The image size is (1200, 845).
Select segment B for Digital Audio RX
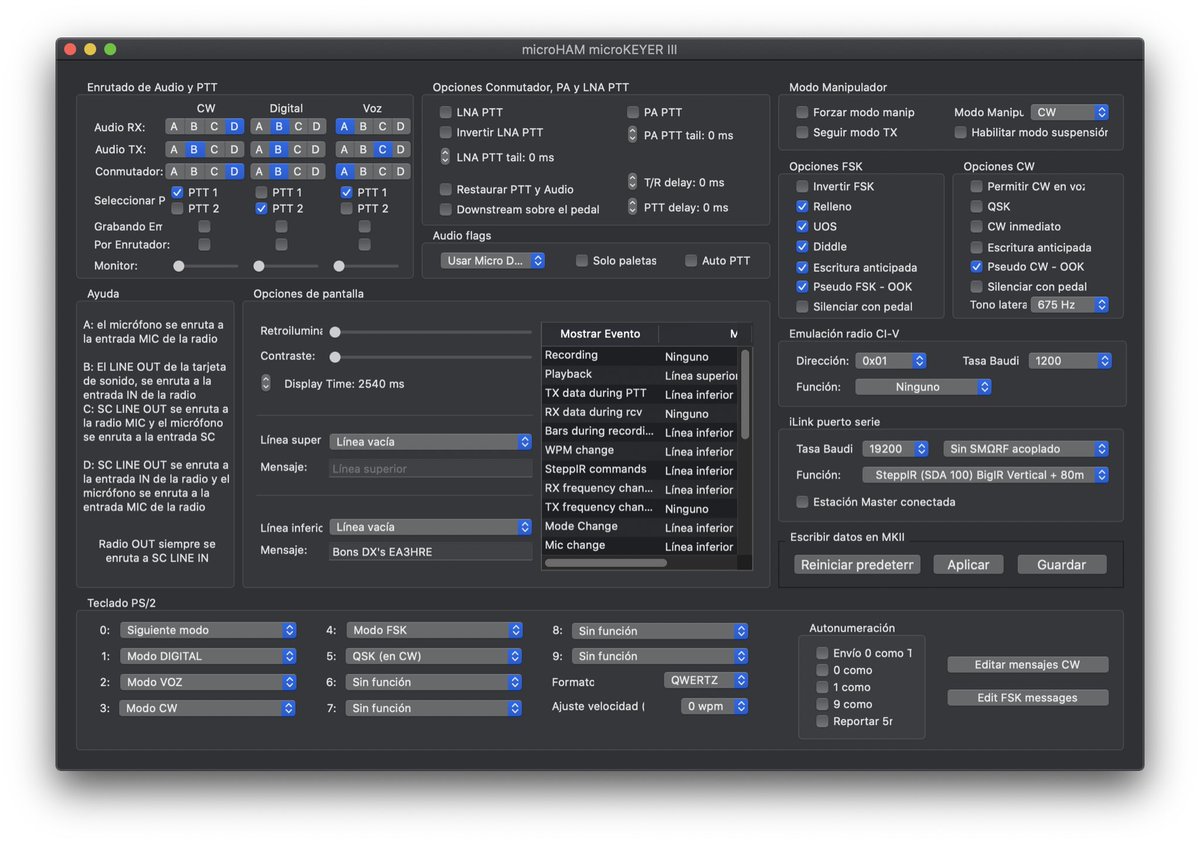(278, 127)
